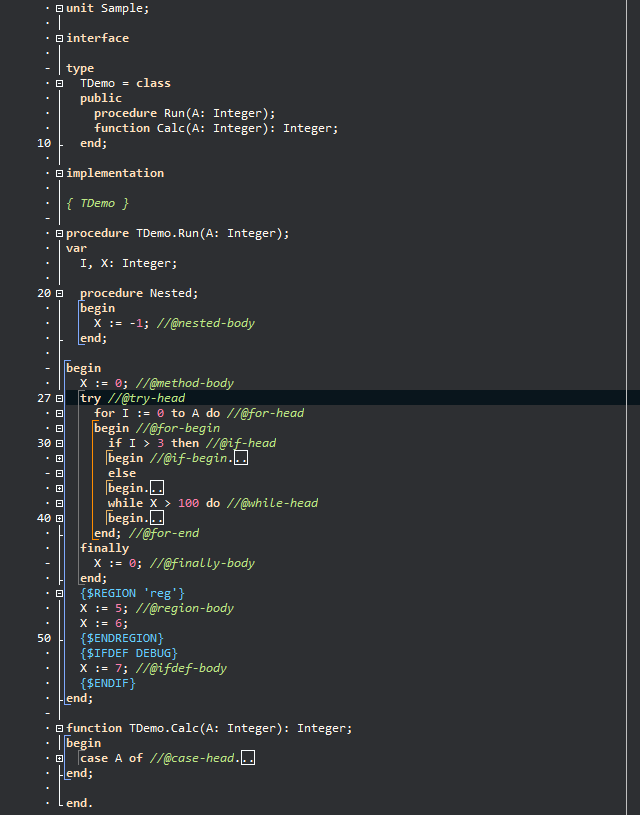640x815 pixels.
Task: Click the ellipsis box after '//@case-head.'
Action: tap(248, 758)
